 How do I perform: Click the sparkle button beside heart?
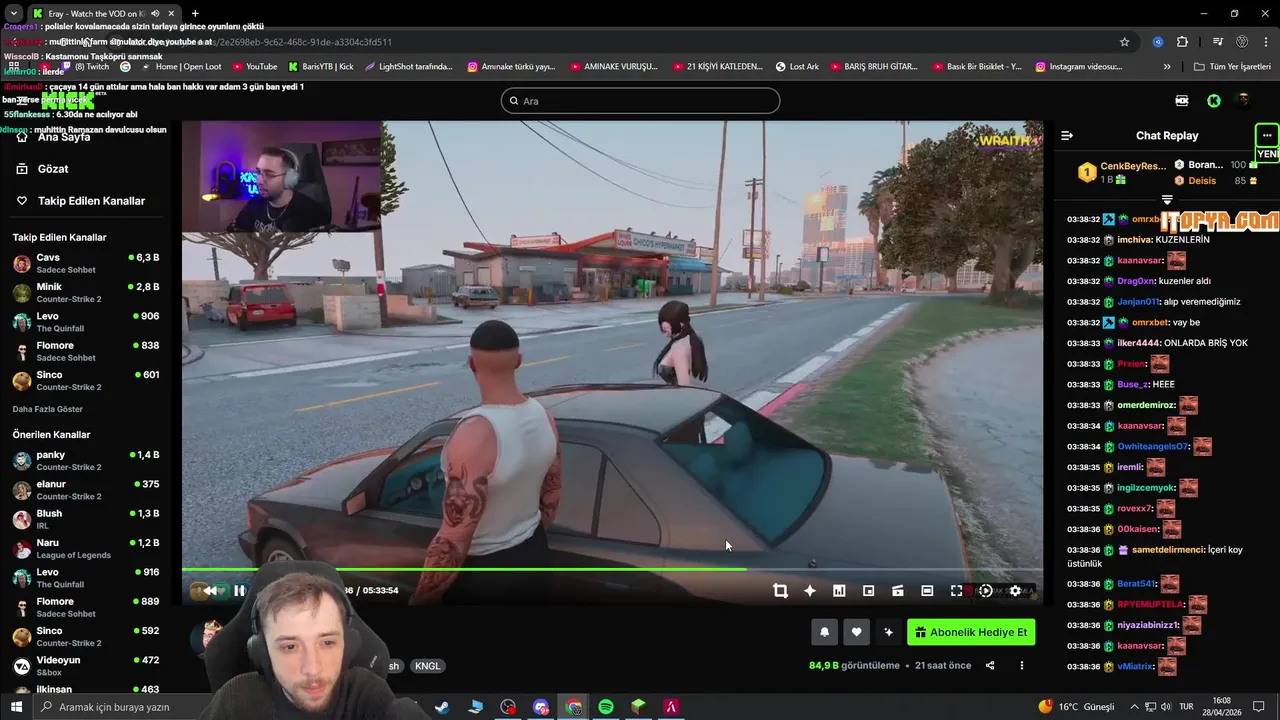tap(888, 632)
